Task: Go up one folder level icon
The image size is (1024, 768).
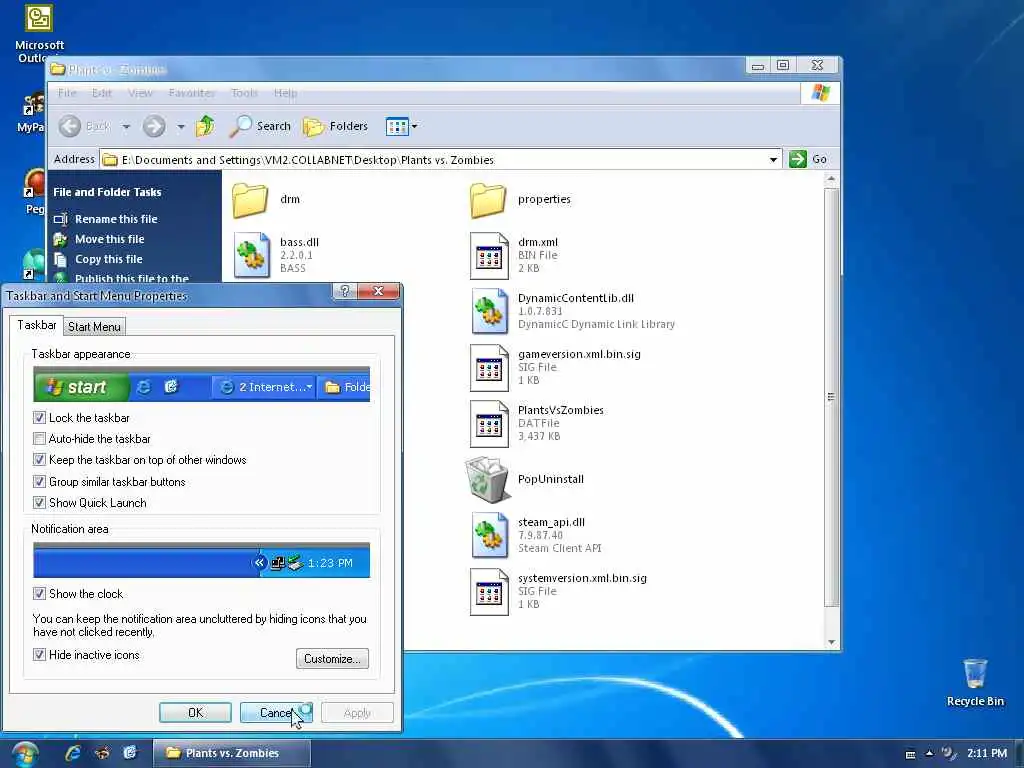Action: point(205,125)
